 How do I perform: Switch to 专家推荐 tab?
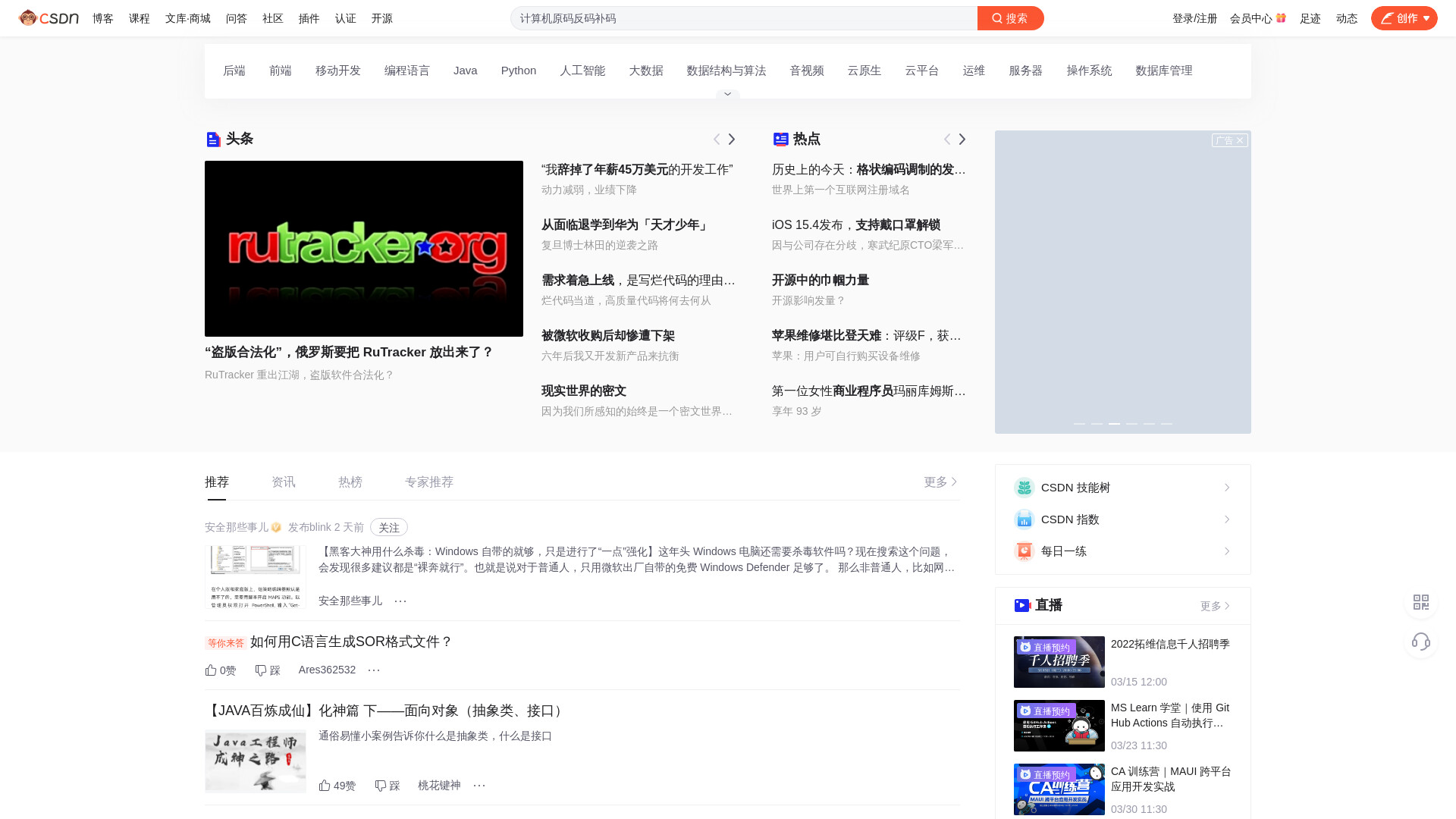429,482
